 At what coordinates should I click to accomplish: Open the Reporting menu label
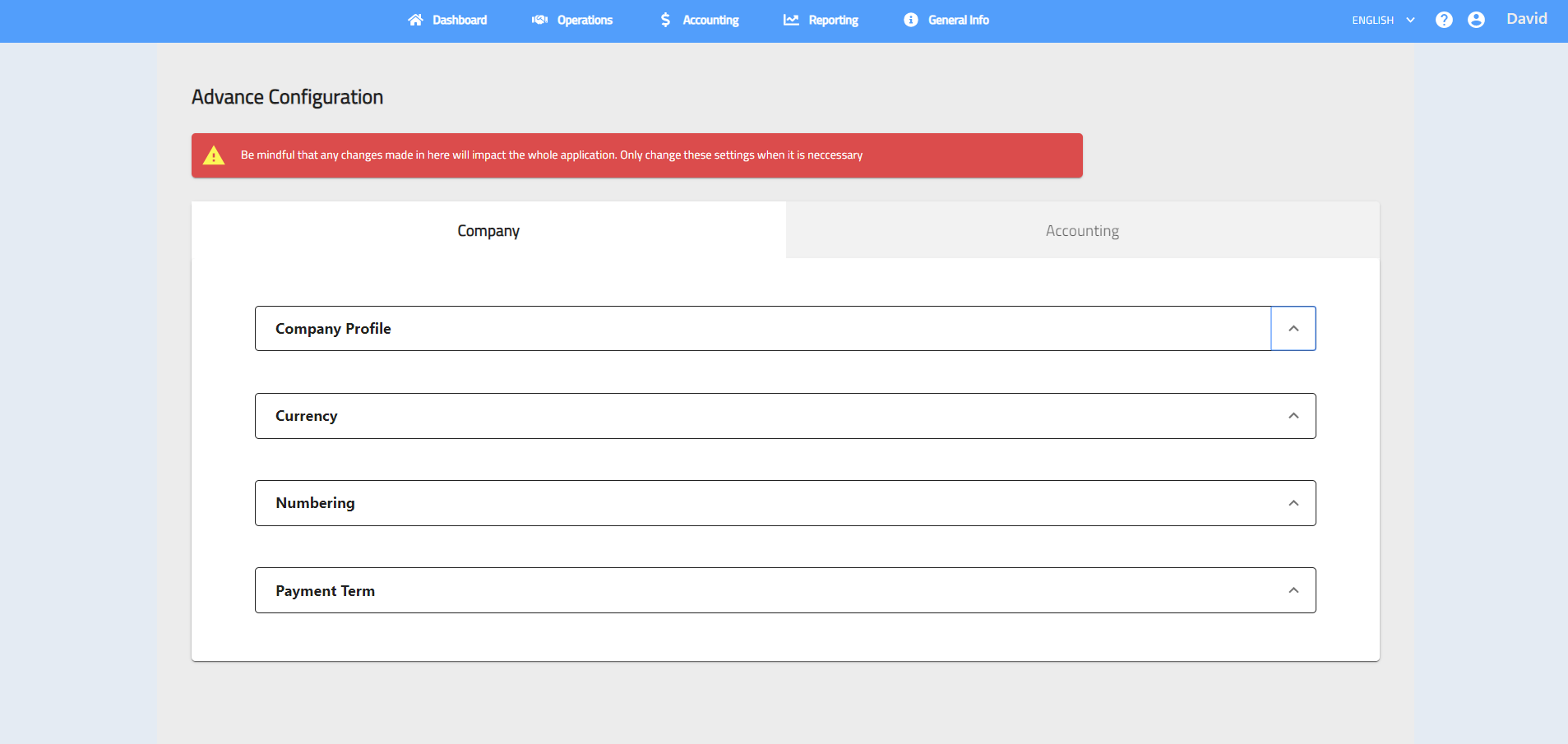coord(833,20)
